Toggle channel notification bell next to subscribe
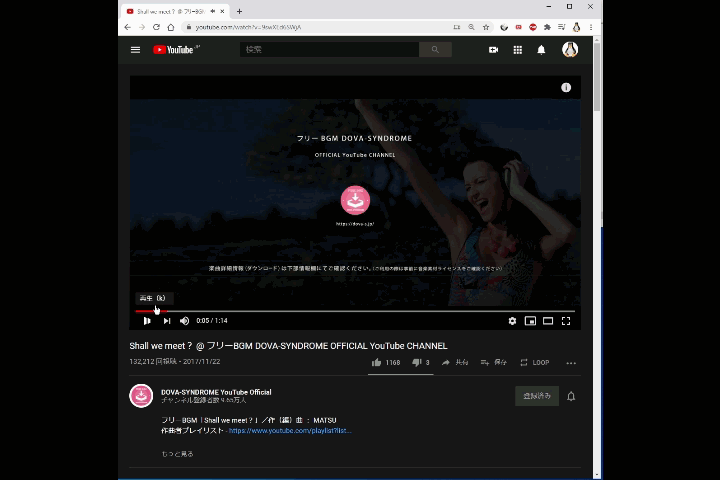This screenshot has height=480, width=720. pos(571,396)
